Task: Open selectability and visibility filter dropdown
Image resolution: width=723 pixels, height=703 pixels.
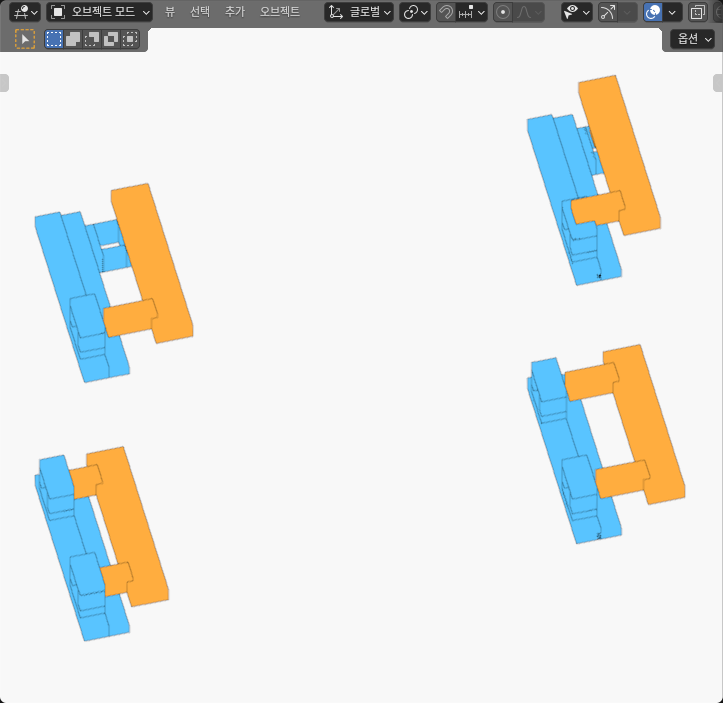Action: coord(577,12)
